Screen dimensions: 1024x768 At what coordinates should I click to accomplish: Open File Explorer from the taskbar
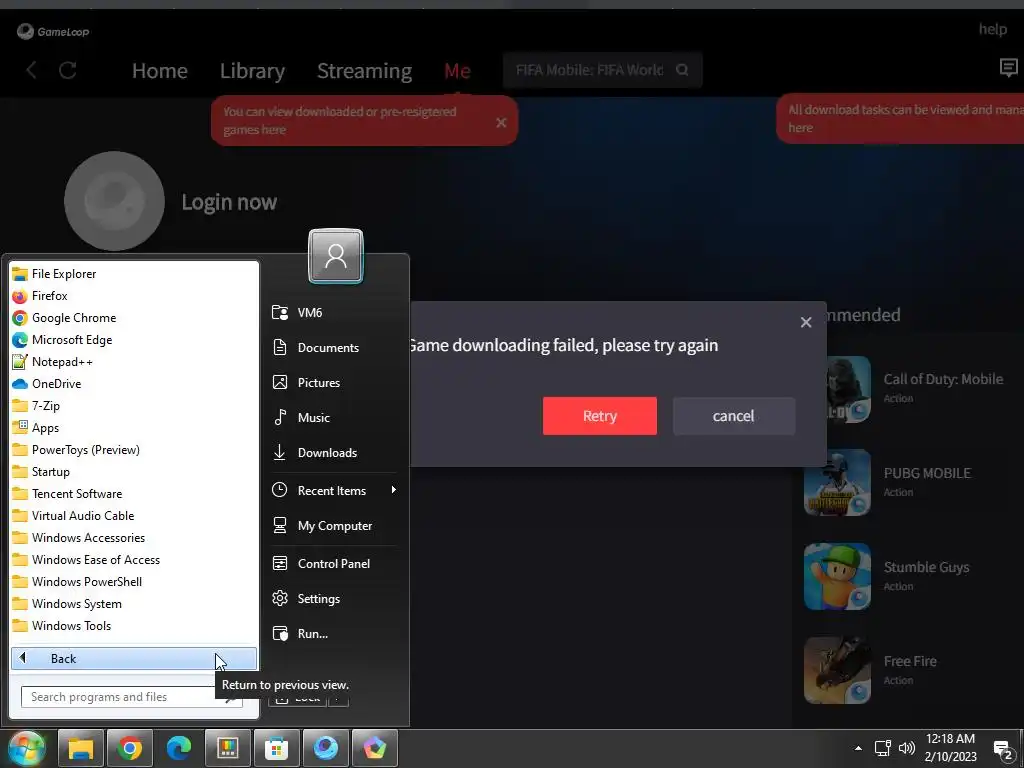coord(81,748)
